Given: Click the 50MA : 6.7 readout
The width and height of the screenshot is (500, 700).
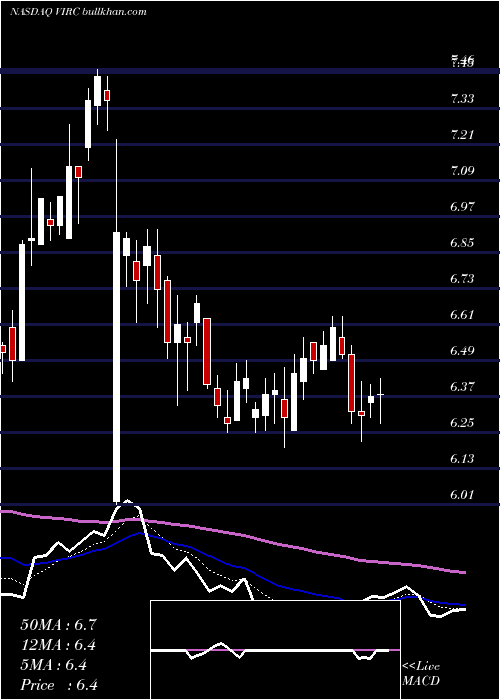Looking at the screenshot, I should click(x=58, y=625).
